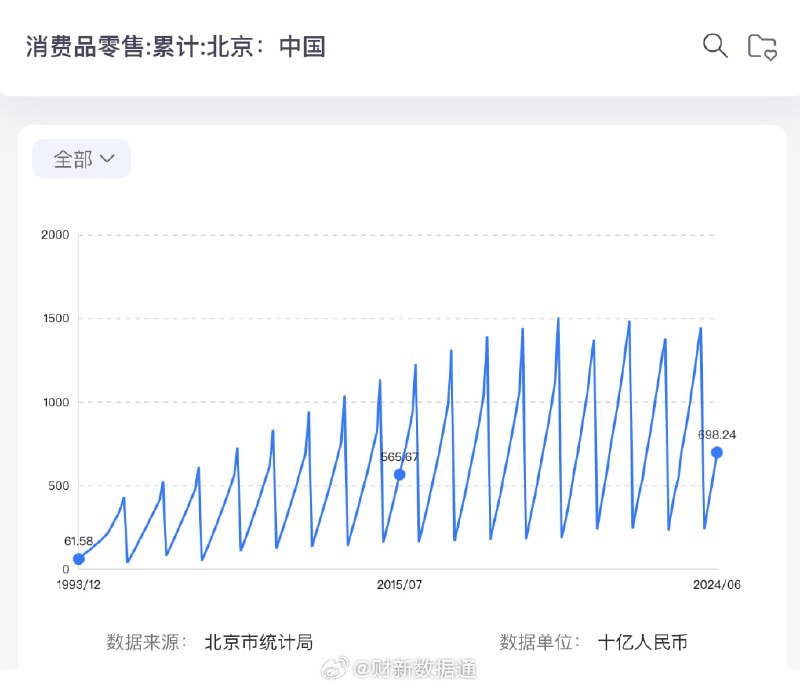800x687 pixels.
Task: Click the 565.67 data point marker
Action: click(x=399, y=472)
